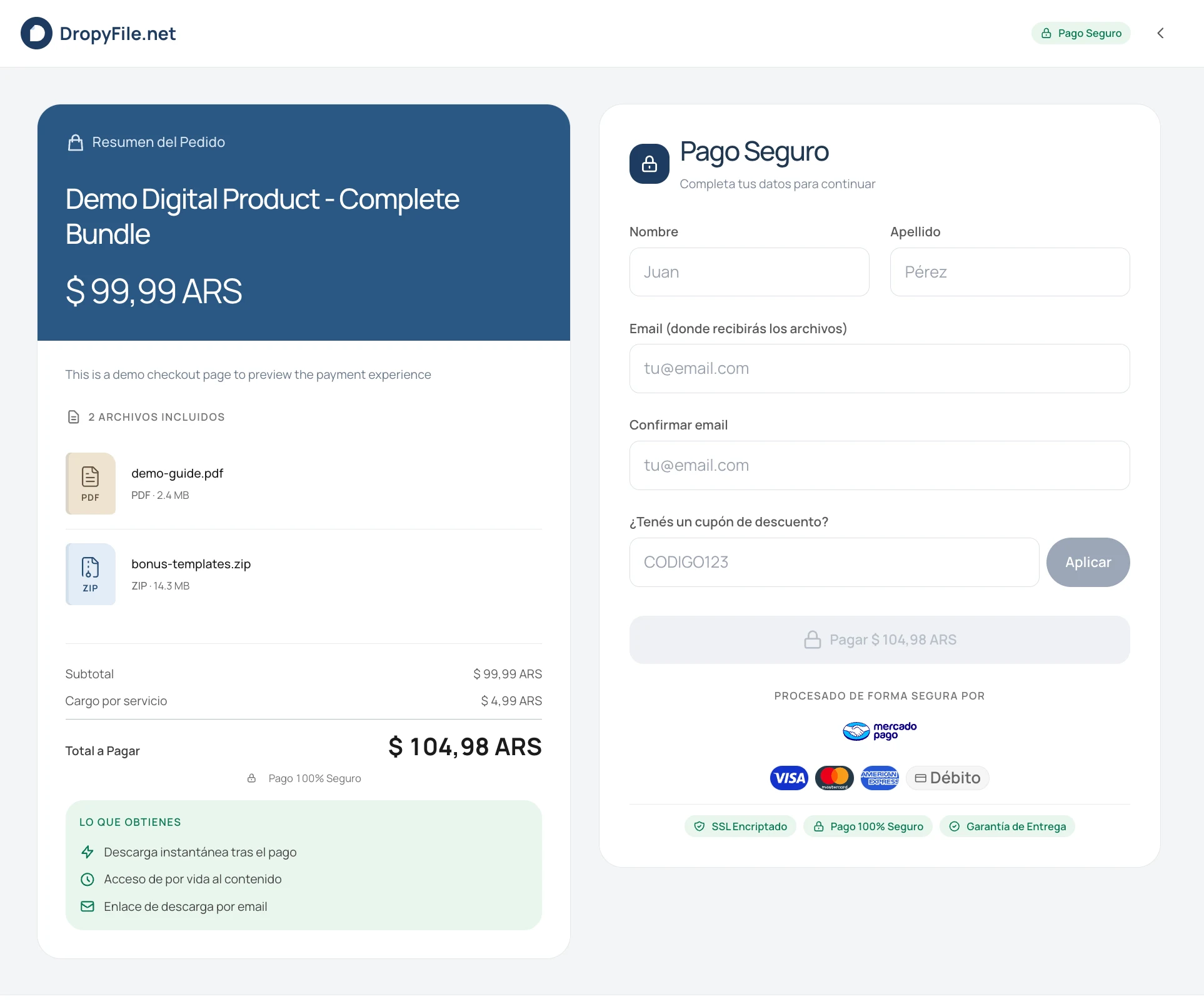The image size is (1204, 1004).
Task: Click the Pago Seguro badge in the header
Action: click(1081, 33)
